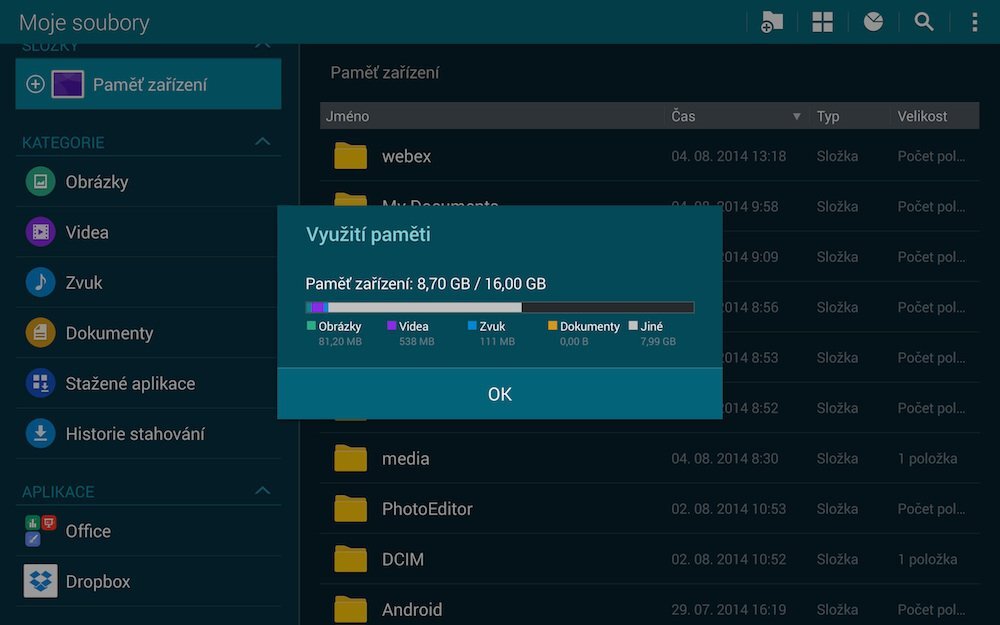Viewport: 1000px width, 625px height.
Task: Open the Videa category
Action: 86,232
